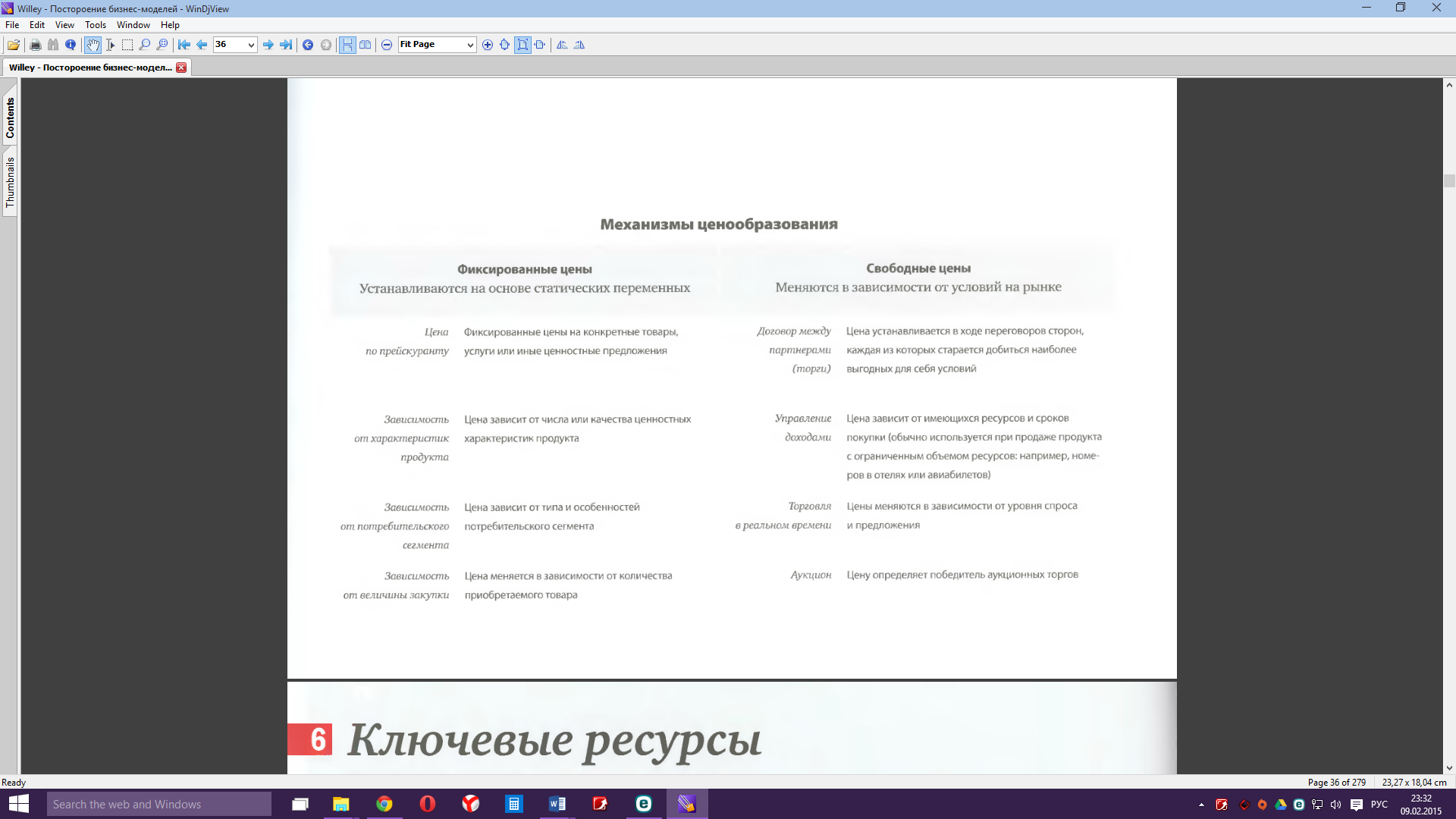The height and width of the screenshot is (819, 1456).
Task: Toggle the Fit Width zoom button
Action: (x=540, y=45)
